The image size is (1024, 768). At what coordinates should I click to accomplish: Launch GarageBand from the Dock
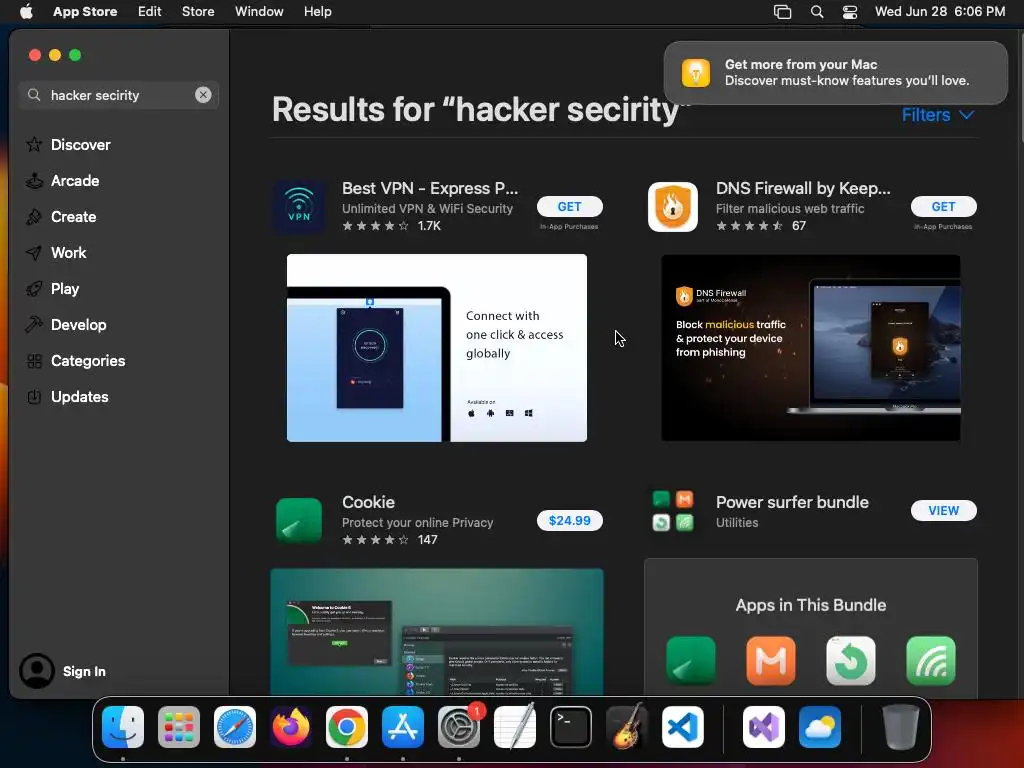[x=627, y=727]
